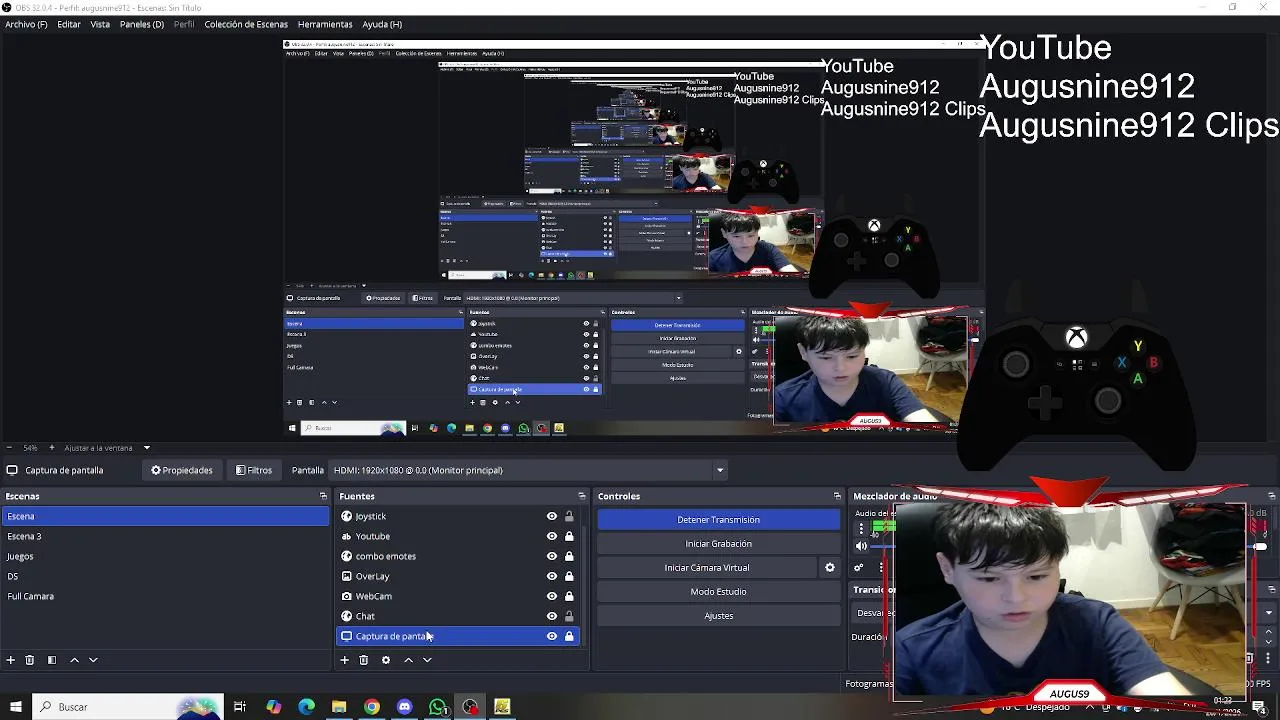1280x720 pixels.
Task: Open the Ajustar a la ventana zoom dropdown
Action: (146, 448)
